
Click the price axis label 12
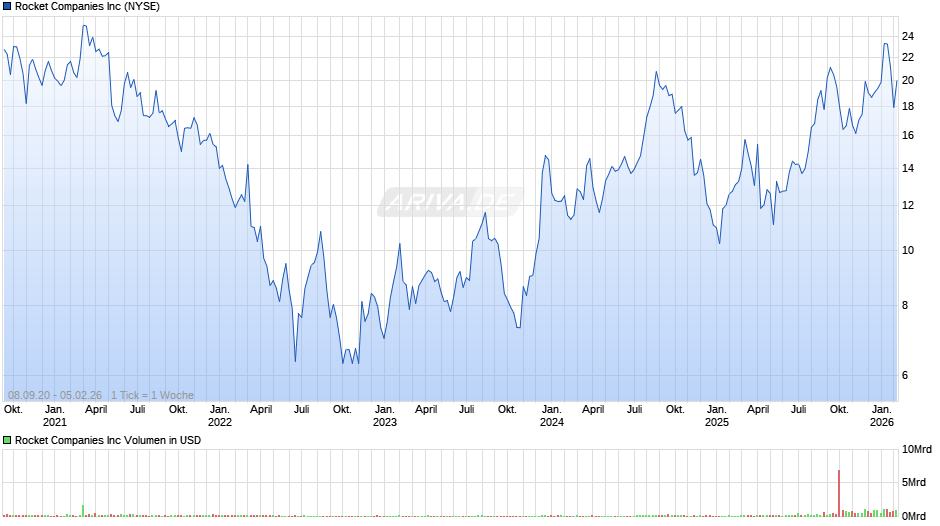908,205
